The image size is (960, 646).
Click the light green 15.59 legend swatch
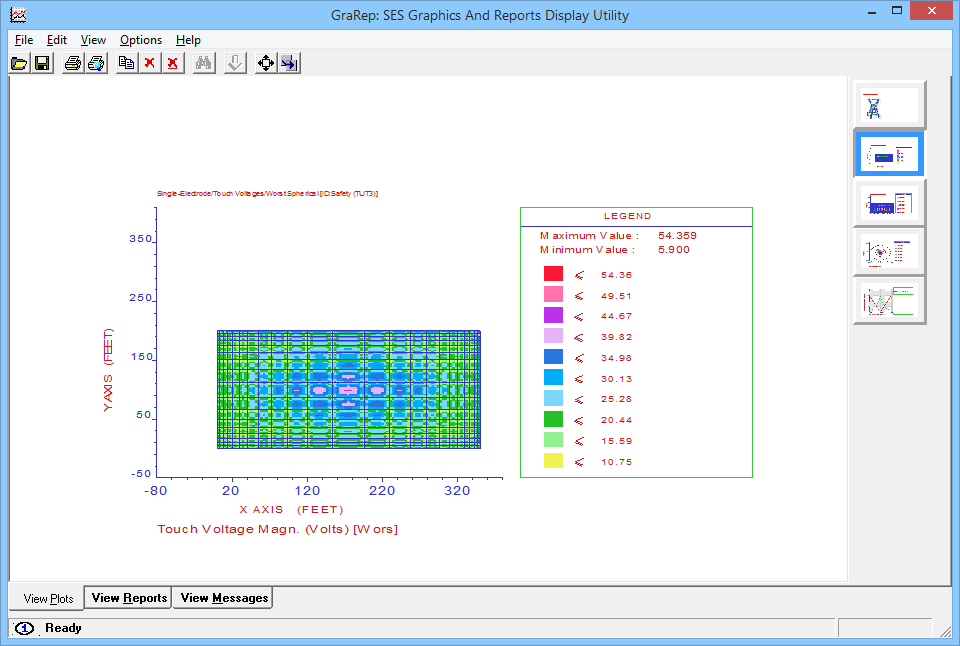(x=553, y=440)
